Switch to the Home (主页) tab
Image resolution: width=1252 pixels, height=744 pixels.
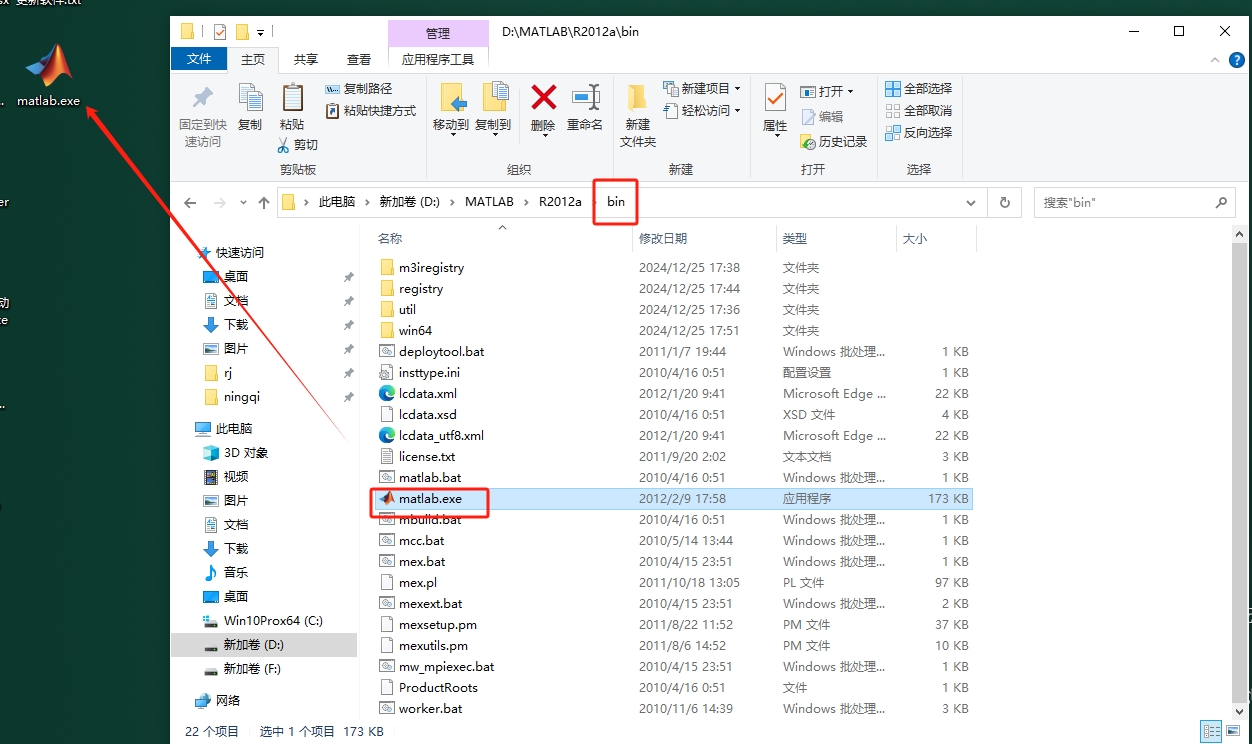(253, 60)
